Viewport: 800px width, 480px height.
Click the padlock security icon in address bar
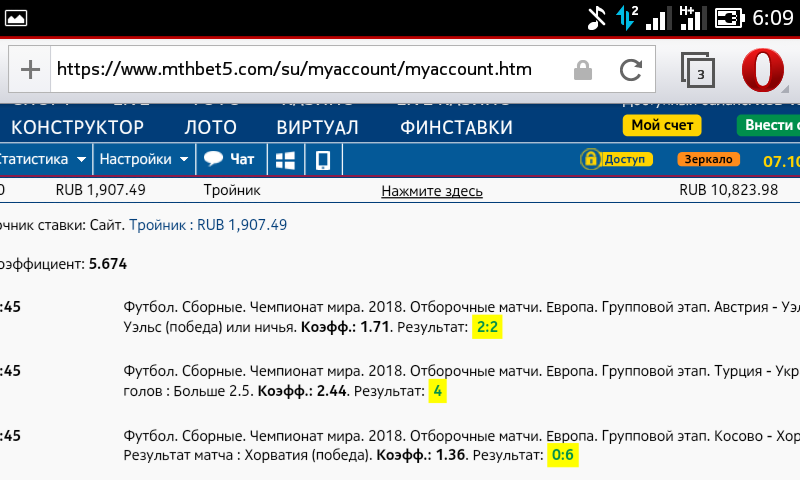[x=582, y=70]
